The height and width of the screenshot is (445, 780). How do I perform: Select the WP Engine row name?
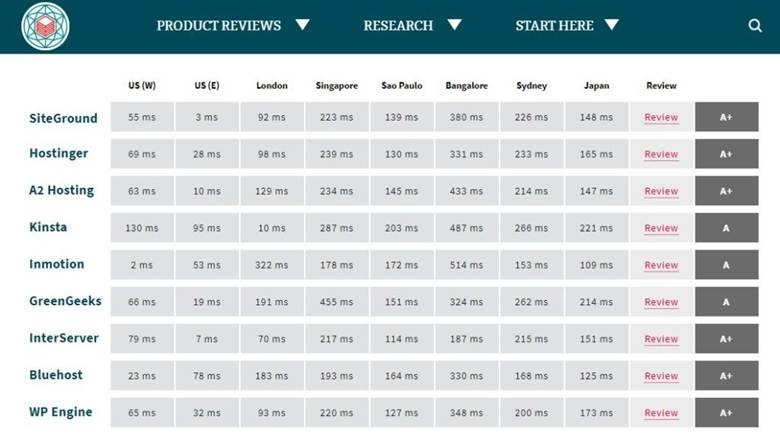(61, 412)
